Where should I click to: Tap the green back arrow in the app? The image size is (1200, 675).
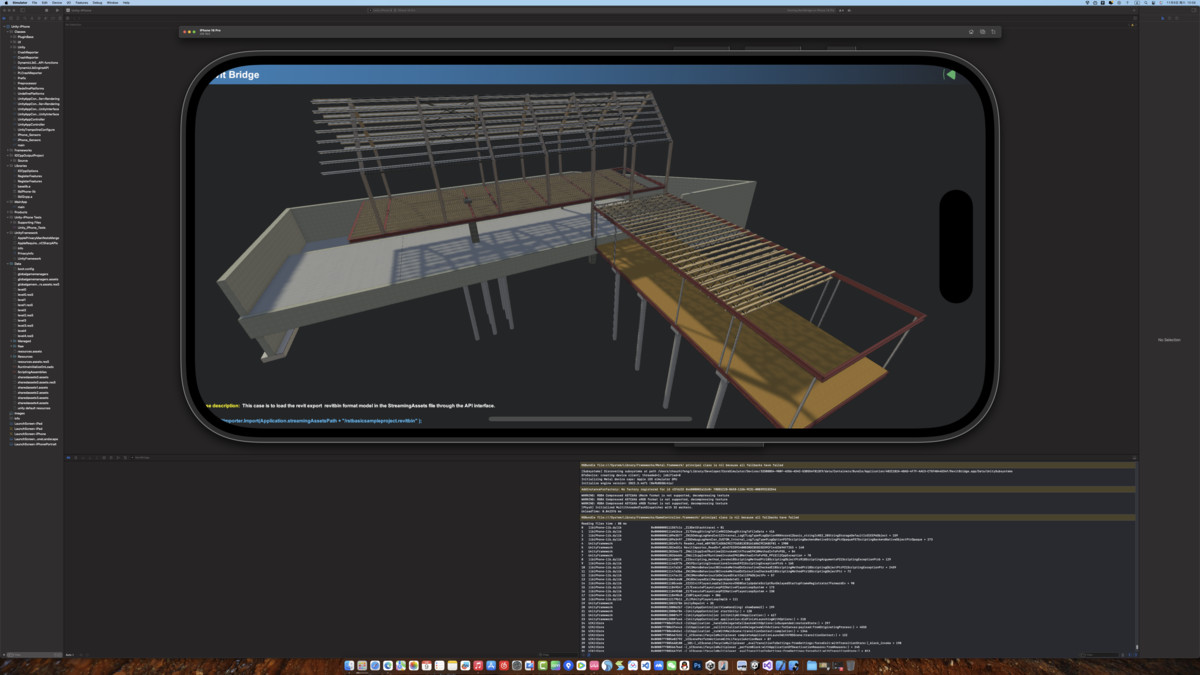tap(950, 74)
